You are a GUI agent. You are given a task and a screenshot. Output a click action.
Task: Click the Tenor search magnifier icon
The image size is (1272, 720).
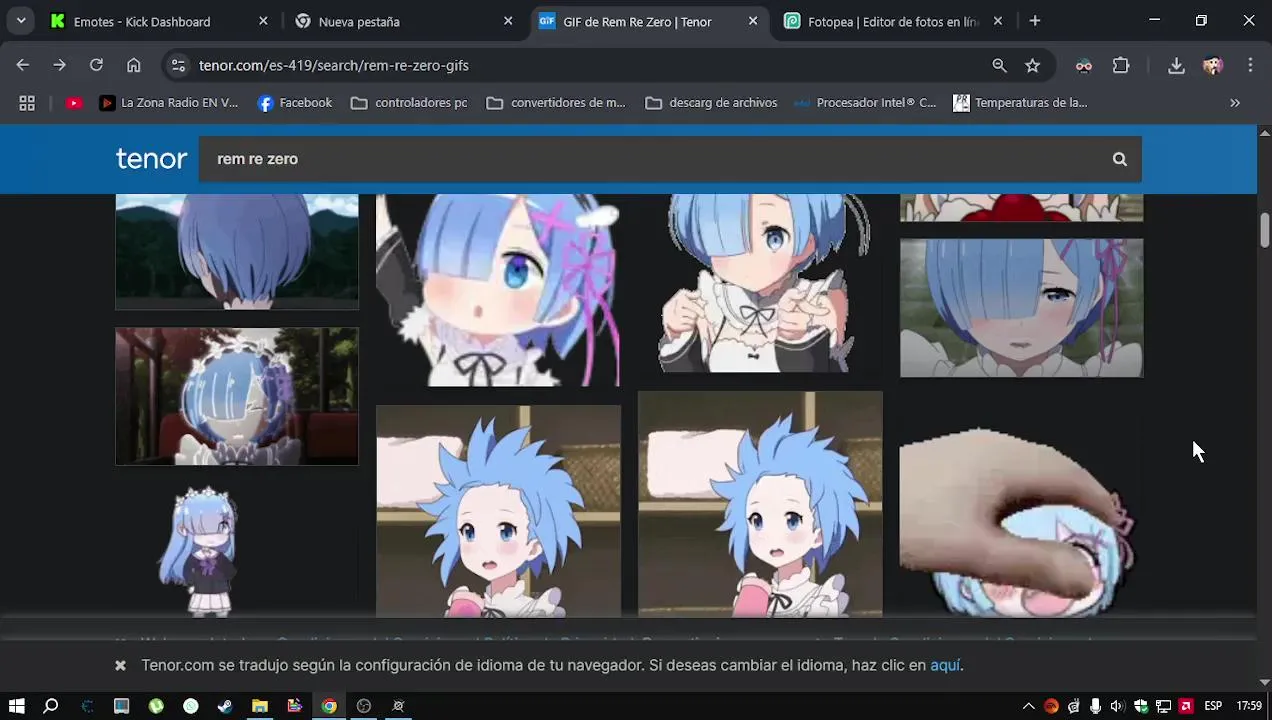point(1119,159)
